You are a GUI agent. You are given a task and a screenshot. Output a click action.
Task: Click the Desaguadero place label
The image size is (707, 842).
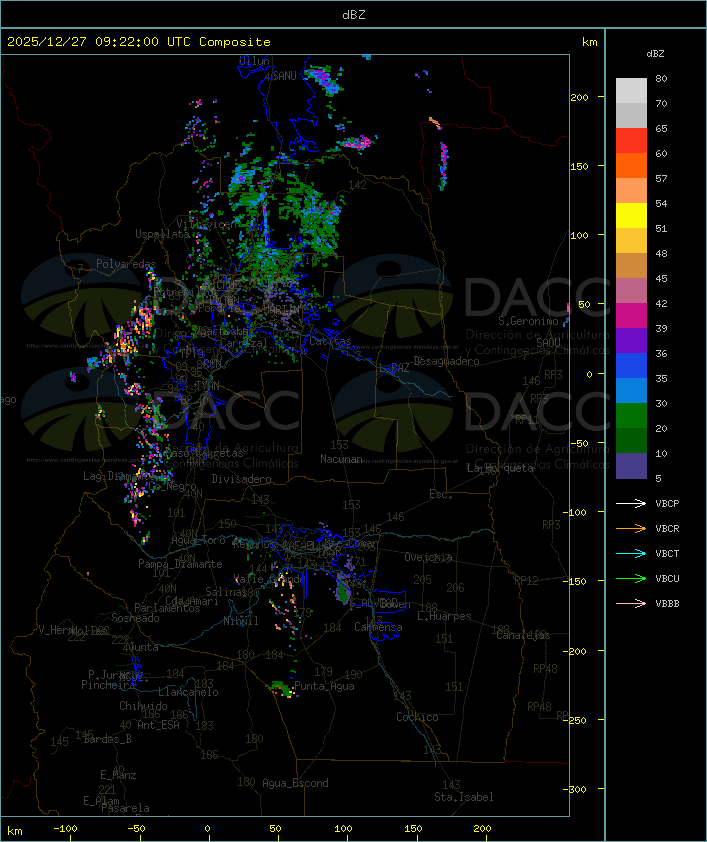pos(446,361)
